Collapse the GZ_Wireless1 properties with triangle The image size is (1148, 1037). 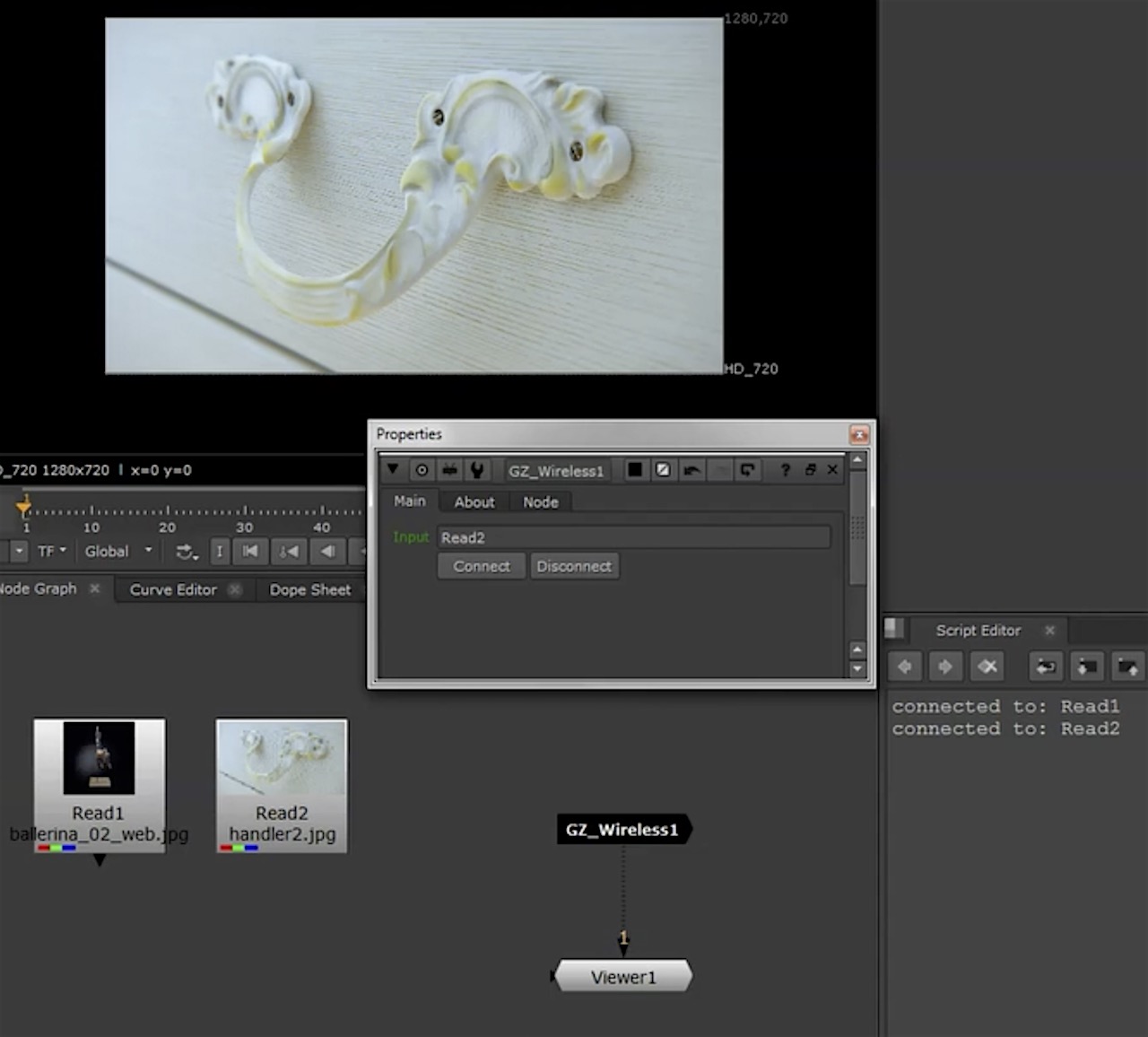(x=393, y=469)
